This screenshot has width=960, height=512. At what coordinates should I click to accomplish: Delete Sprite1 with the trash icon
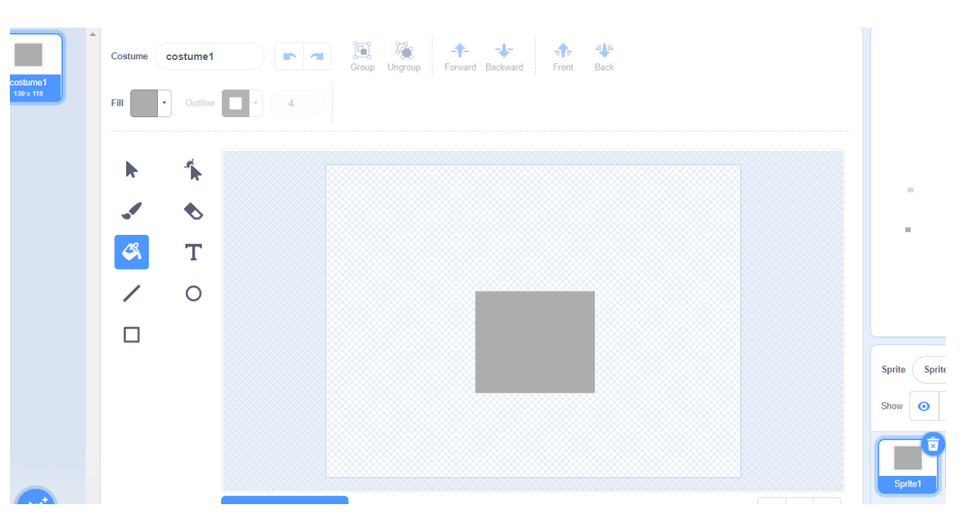(x=932, y=445)
